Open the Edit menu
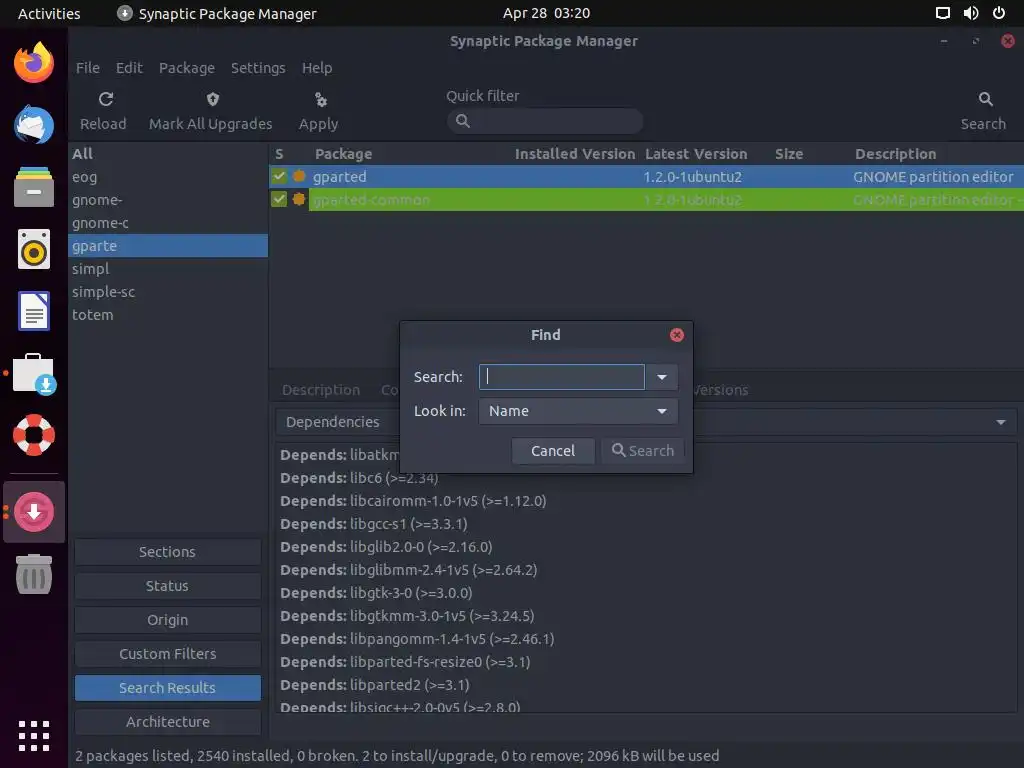Viewport: 1024px width, 768px height. click(129, 68)
